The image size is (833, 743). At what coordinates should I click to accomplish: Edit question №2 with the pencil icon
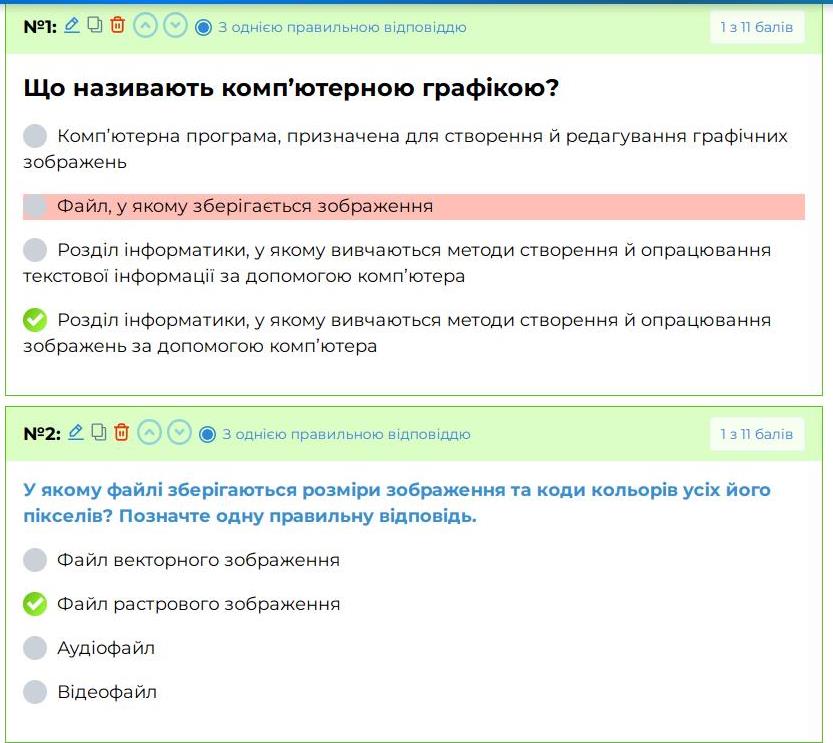(77, 433)
